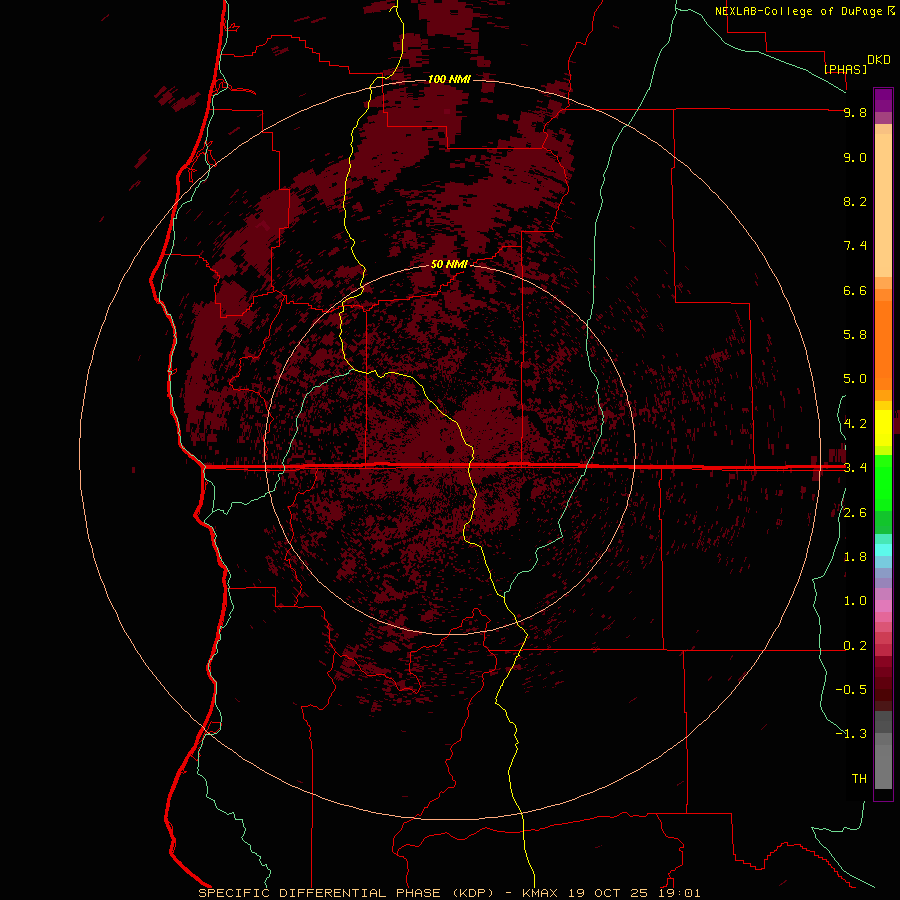Click the 3.4 value on the scale
The width and height of the screenshot is (900, 900).
(855, 468)
